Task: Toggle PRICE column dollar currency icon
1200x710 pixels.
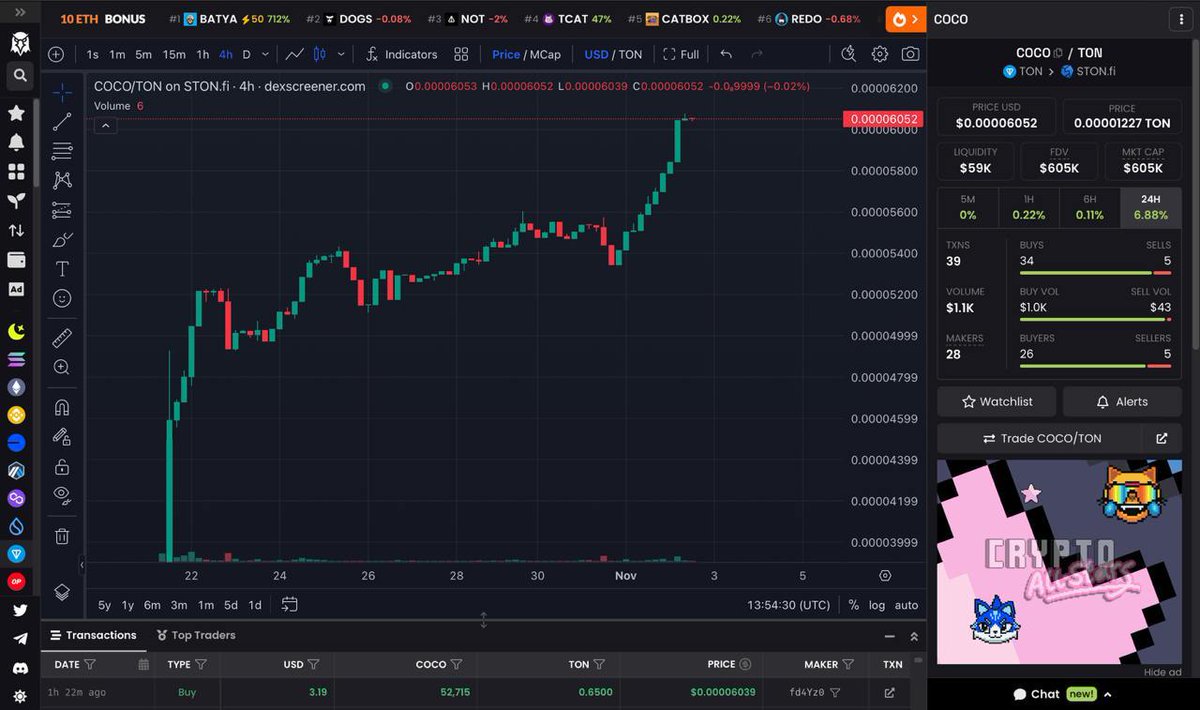Action: [744, 664]
